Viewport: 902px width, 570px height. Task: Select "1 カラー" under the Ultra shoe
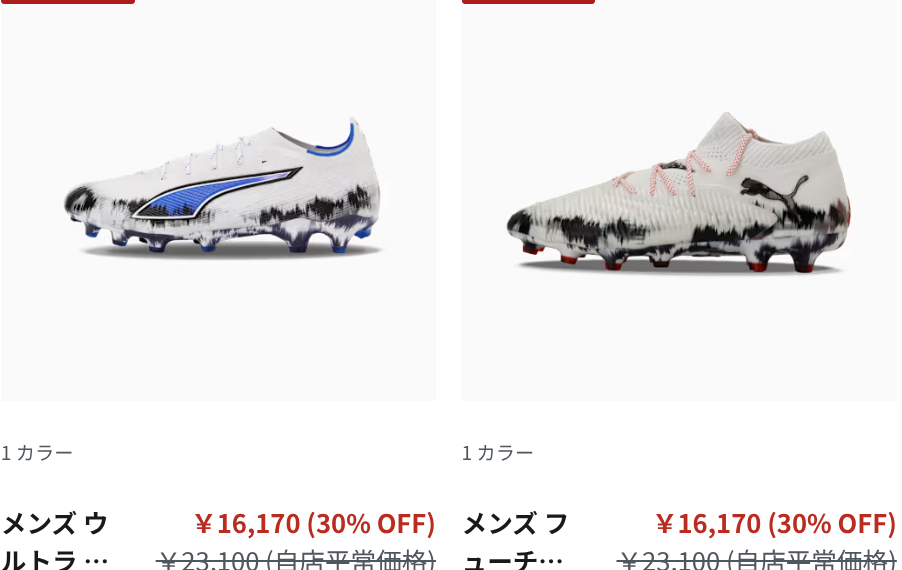(x=37, y=453)
